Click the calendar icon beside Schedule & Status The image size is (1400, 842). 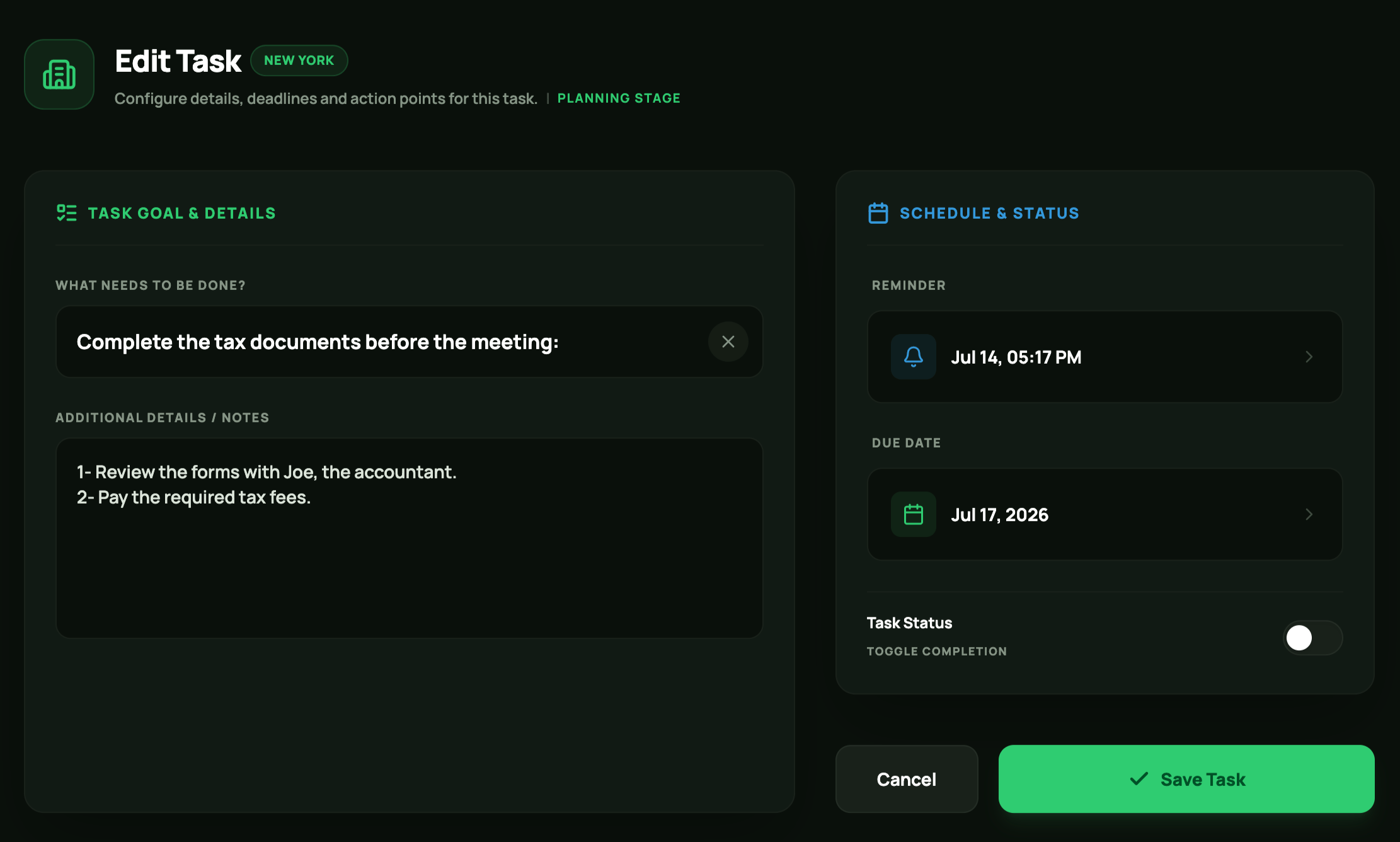878,213
